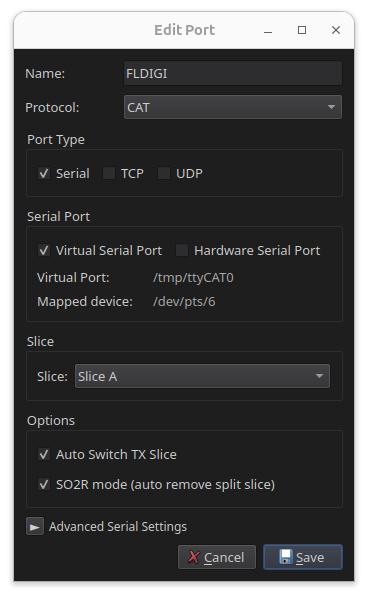Screen dimensions: 368x598
Task: Uncheck the Serial port type checkbox
Action: 44,174
